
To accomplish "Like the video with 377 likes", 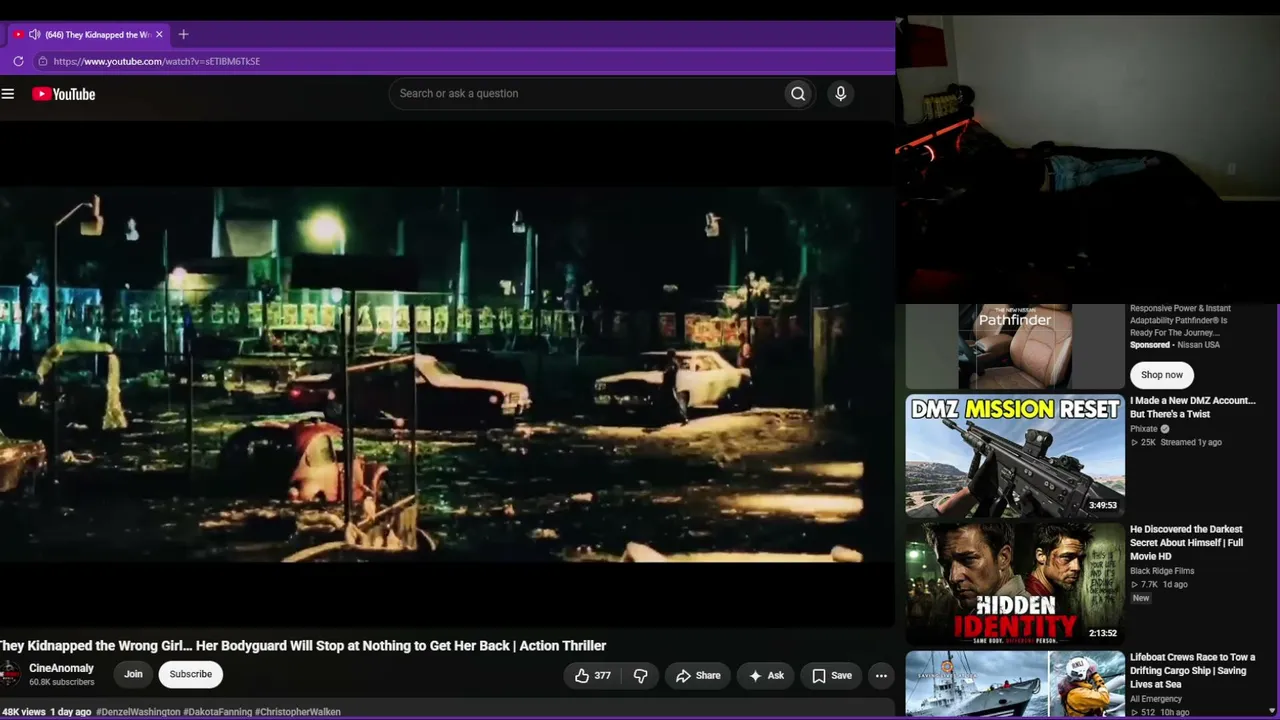I will [x=592, y=676].
